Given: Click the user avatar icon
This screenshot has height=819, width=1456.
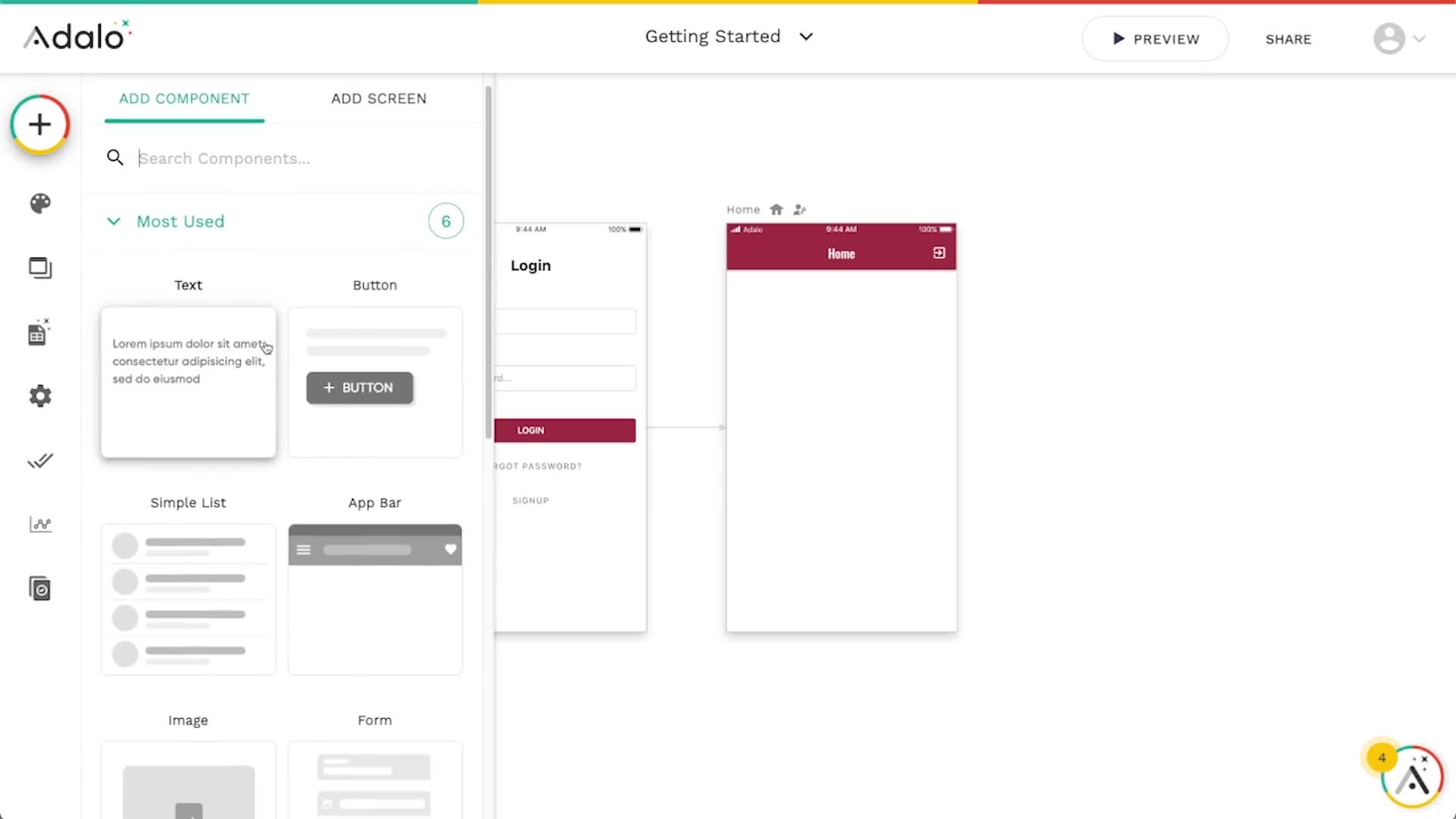Looking at the screenshot, I should [x=1389, y=39].
